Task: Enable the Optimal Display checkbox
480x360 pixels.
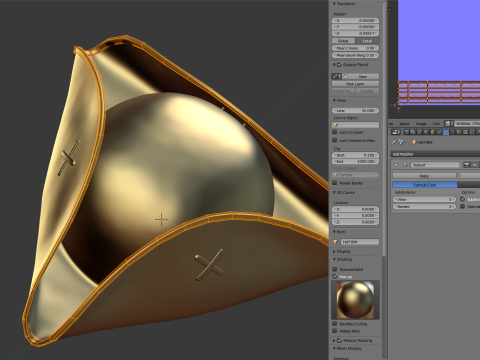Action: (x=463, y=206)
